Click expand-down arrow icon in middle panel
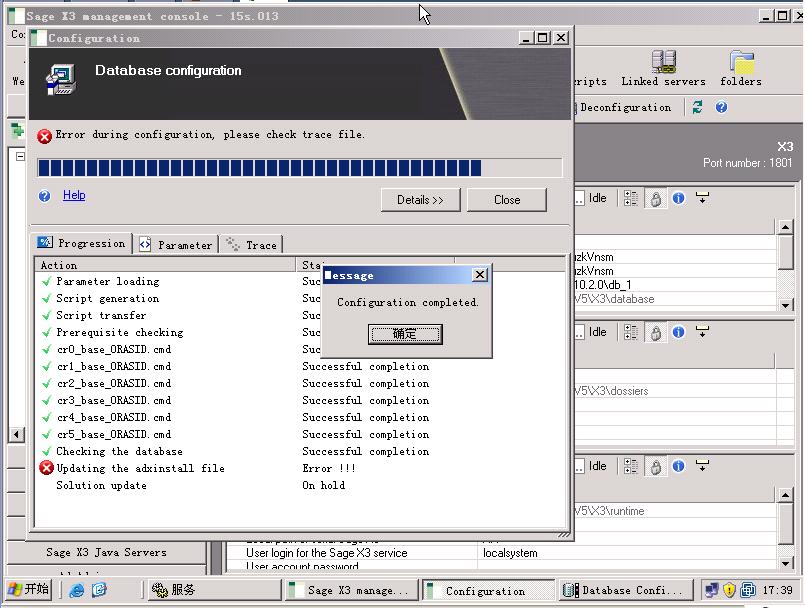The width and height of the screenshot is (805, 608). point(702,332)
